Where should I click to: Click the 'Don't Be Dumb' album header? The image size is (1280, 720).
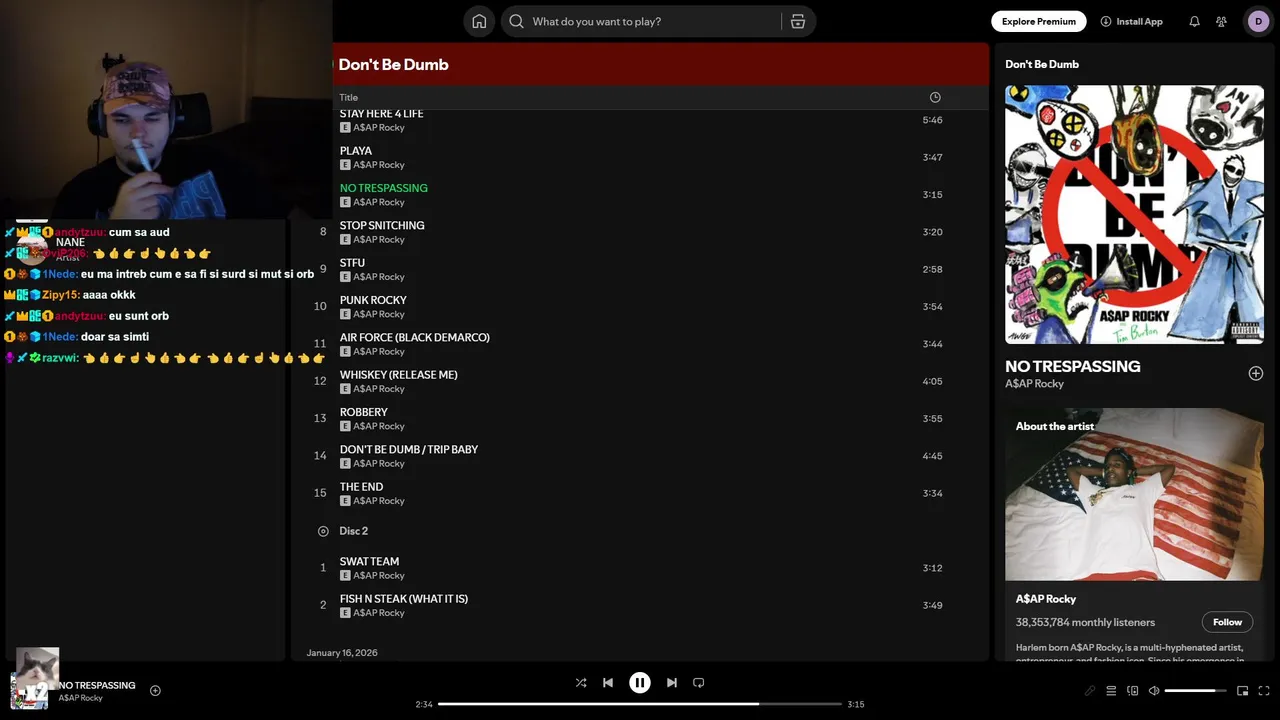(x=393, y=64)
